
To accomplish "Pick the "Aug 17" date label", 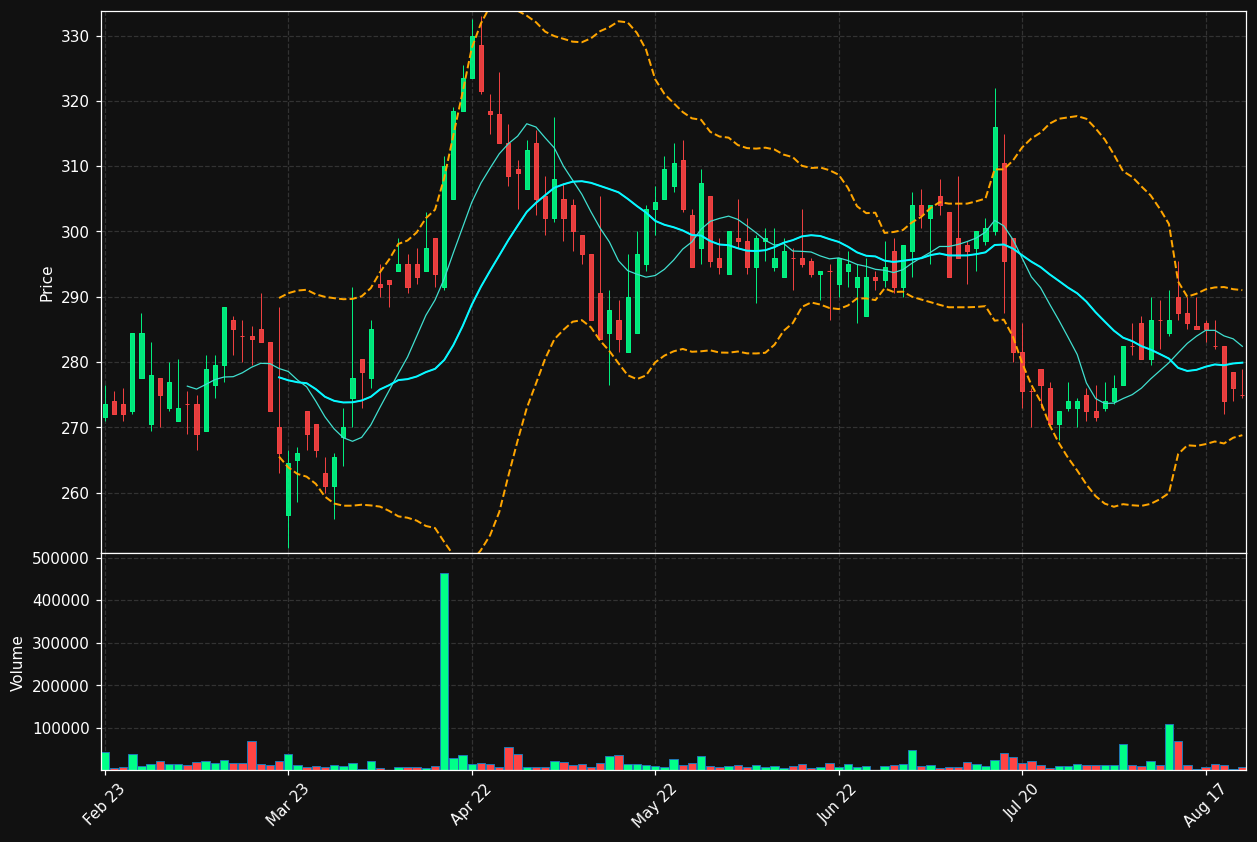I will (x=1205, y=804).
